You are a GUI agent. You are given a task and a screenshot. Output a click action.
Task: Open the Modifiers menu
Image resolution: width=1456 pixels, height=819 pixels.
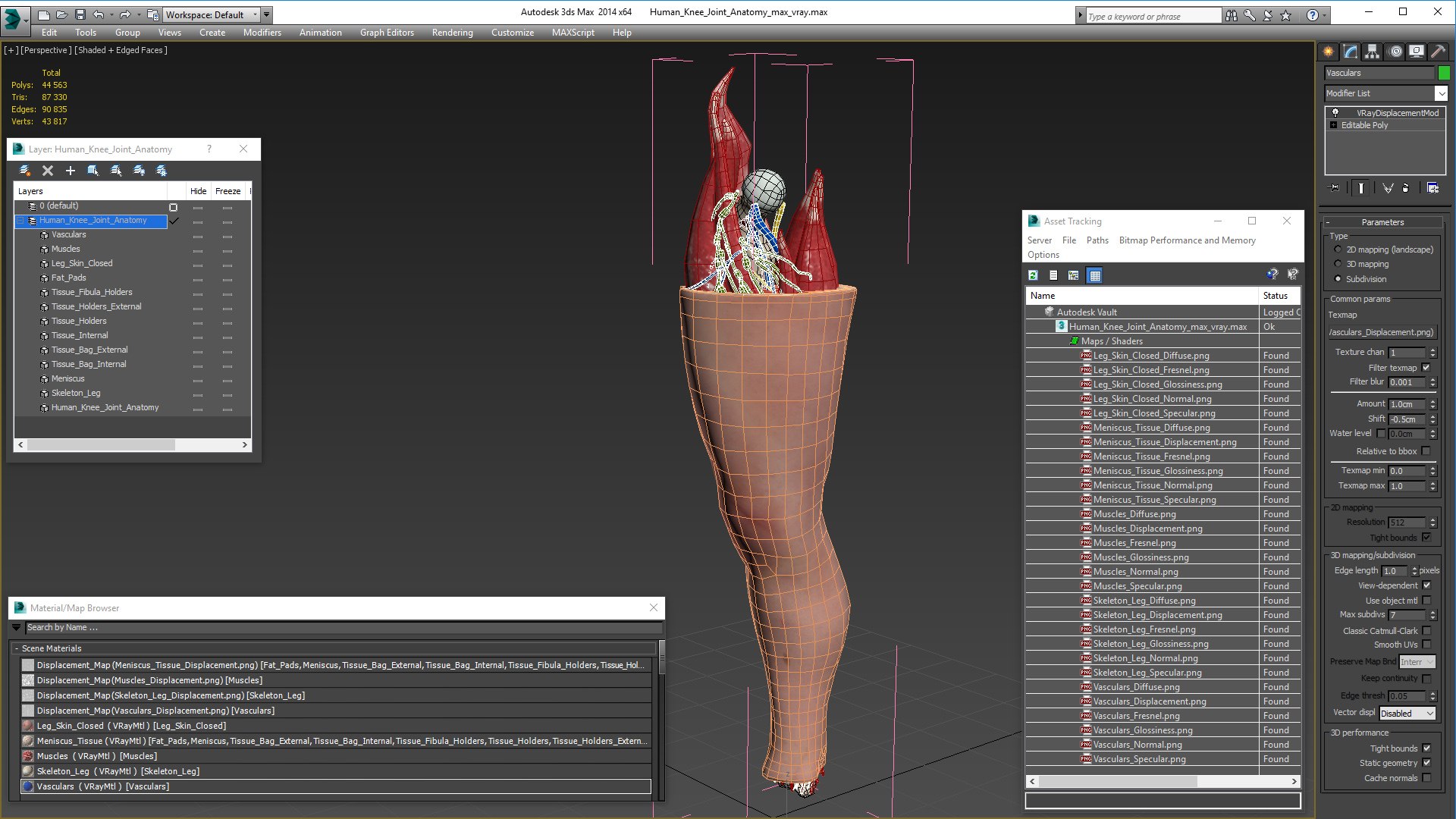[x=262, y=33]
